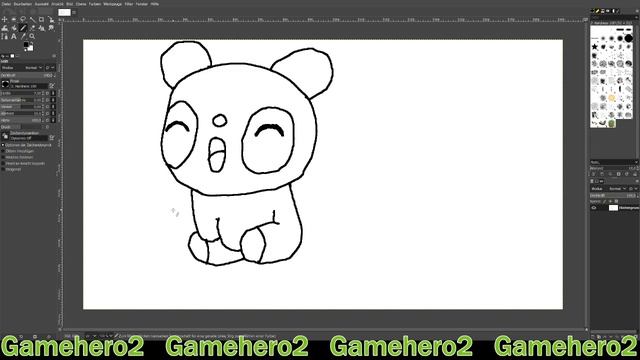Adjust the brush Härte slider
The image size is (640, 360).
pyautogui.click(x=22, y=120)
